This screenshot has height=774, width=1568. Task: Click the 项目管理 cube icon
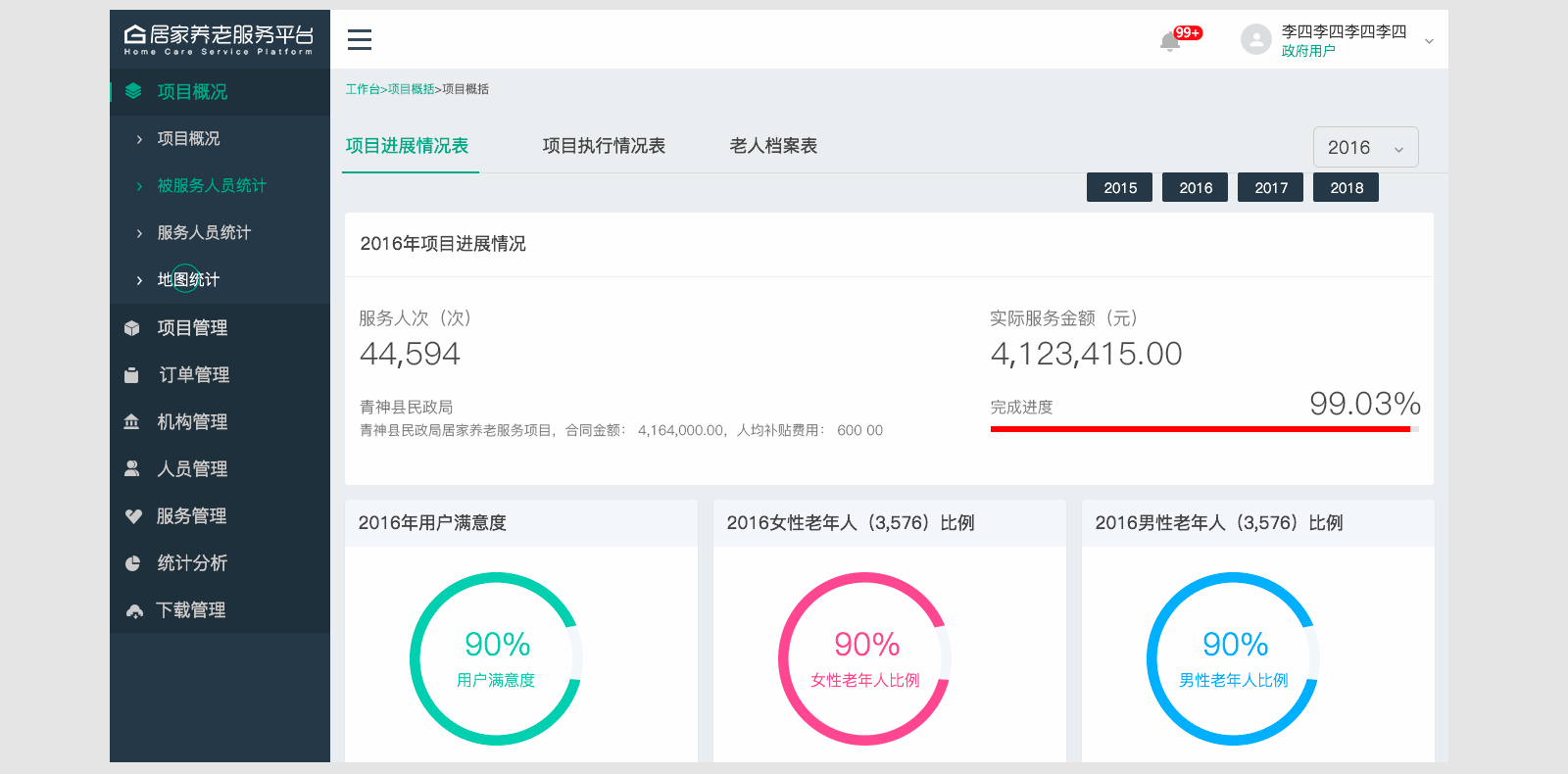click(132, 328)
